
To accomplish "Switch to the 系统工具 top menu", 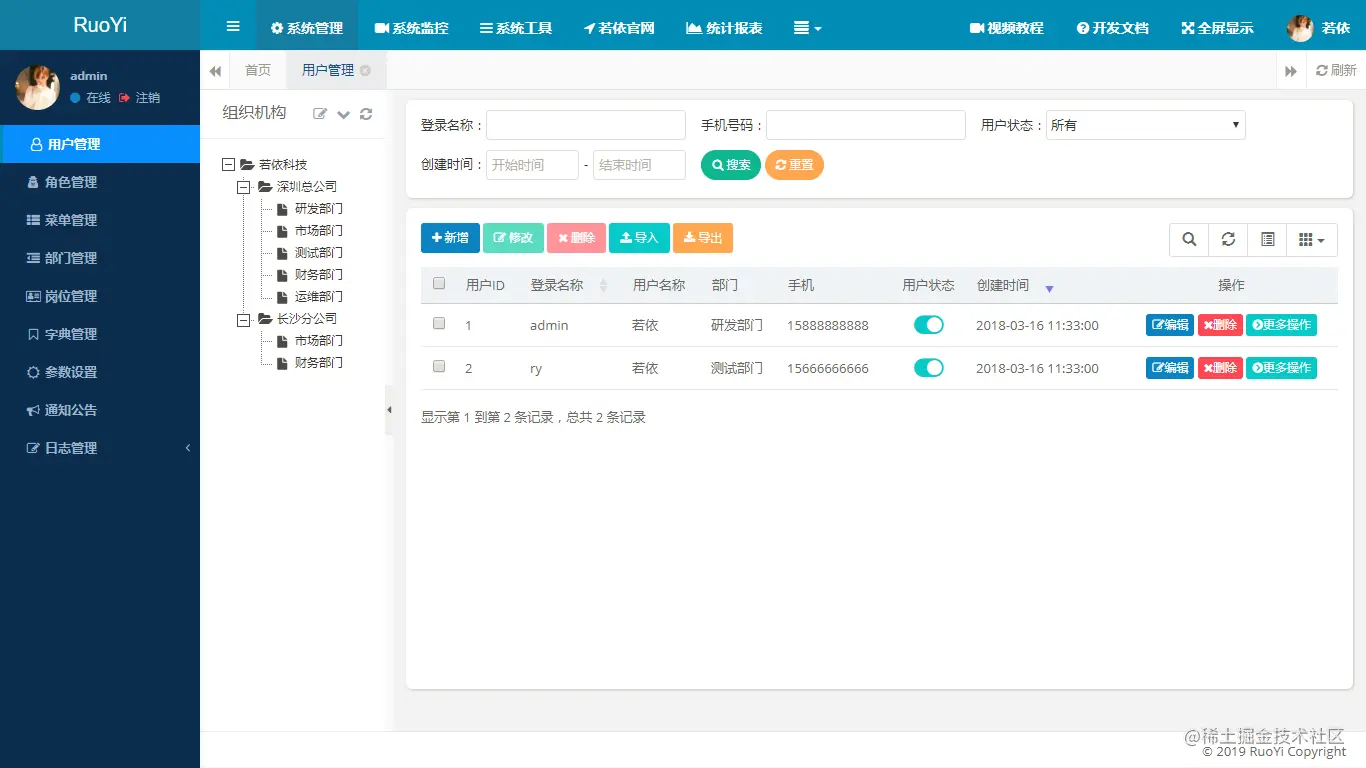I will [x=516, y=28].
